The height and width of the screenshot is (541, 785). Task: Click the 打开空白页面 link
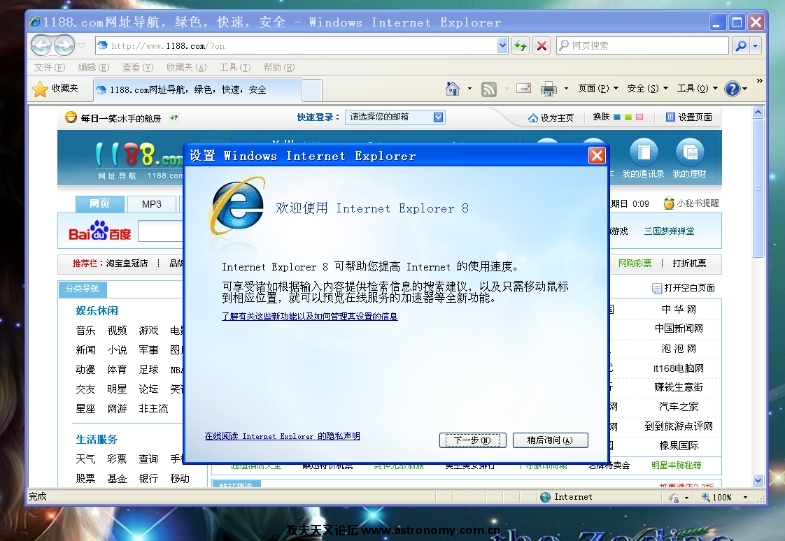click(x=684, y=288)
